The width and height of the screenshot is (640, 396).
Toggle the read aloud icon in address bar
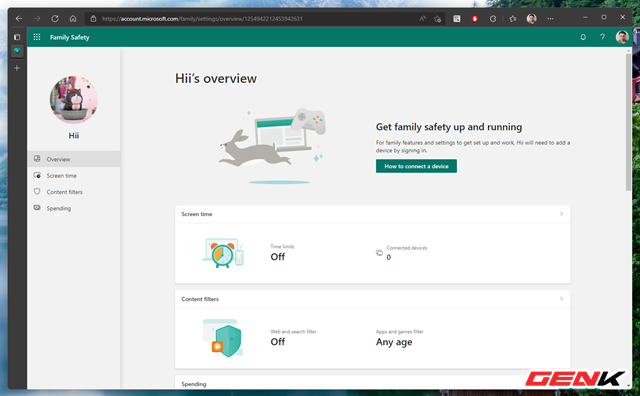click(422, 19)
